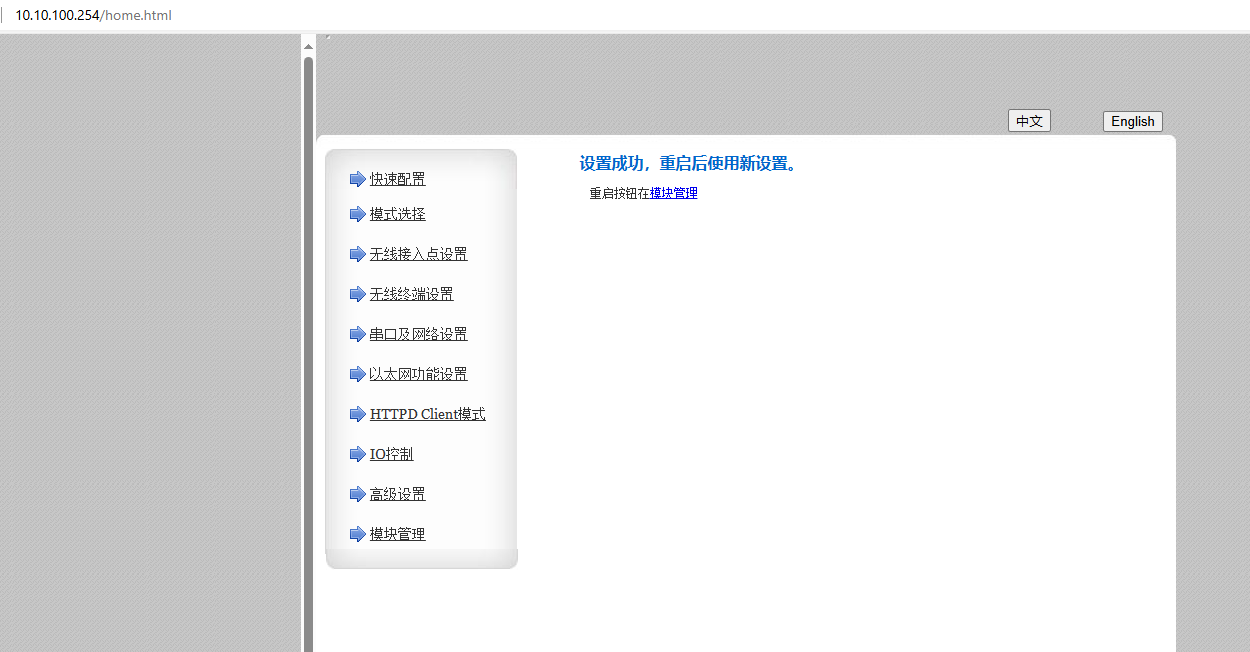This screenshot has width=1250, height=652.
Task: Click the arrow icon next to 模式选择
Action: (x=357, y=214)
